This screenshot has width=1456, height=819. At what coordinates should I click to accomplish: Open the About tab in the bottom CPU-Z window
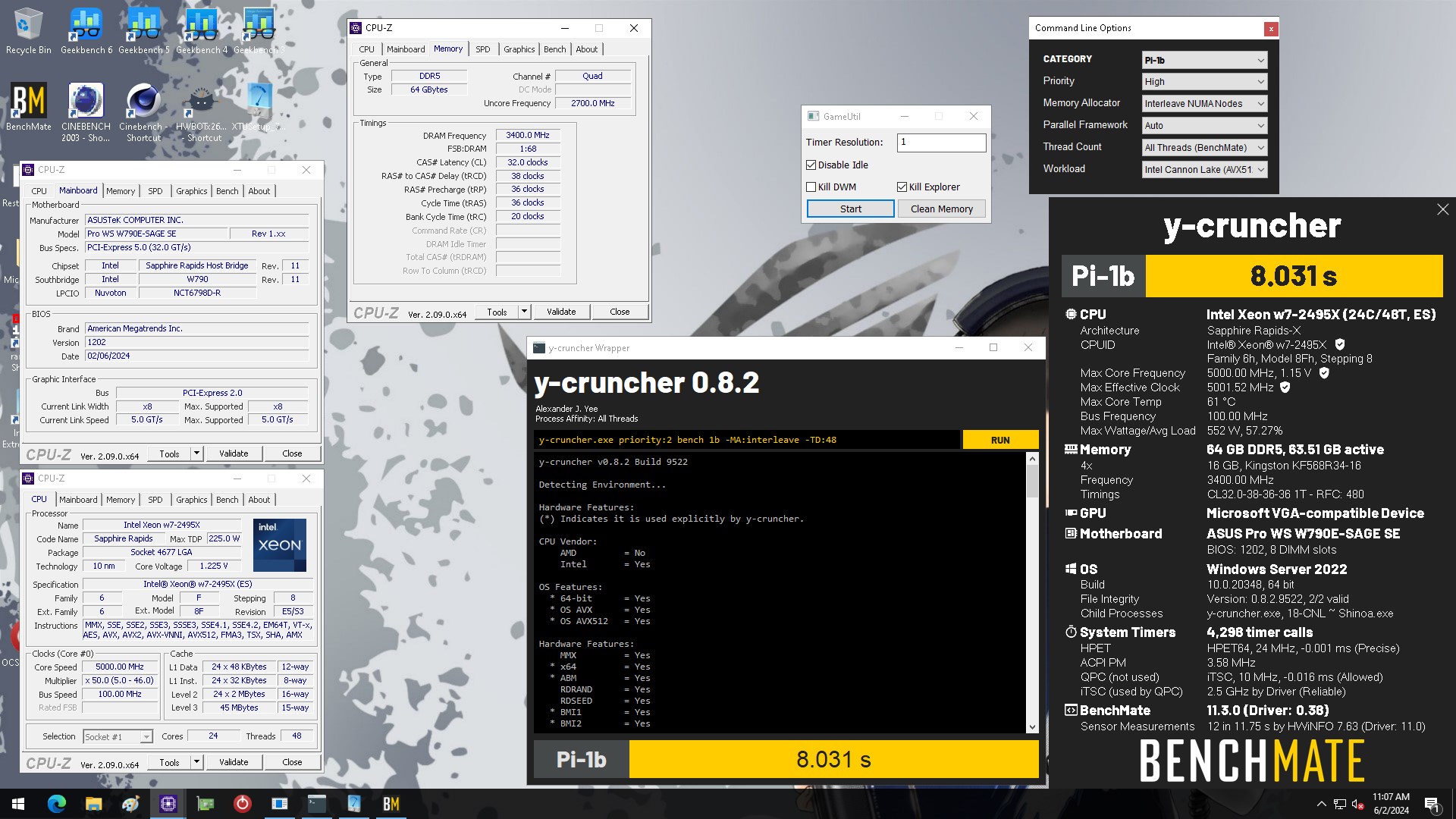[x=259, y=500]
